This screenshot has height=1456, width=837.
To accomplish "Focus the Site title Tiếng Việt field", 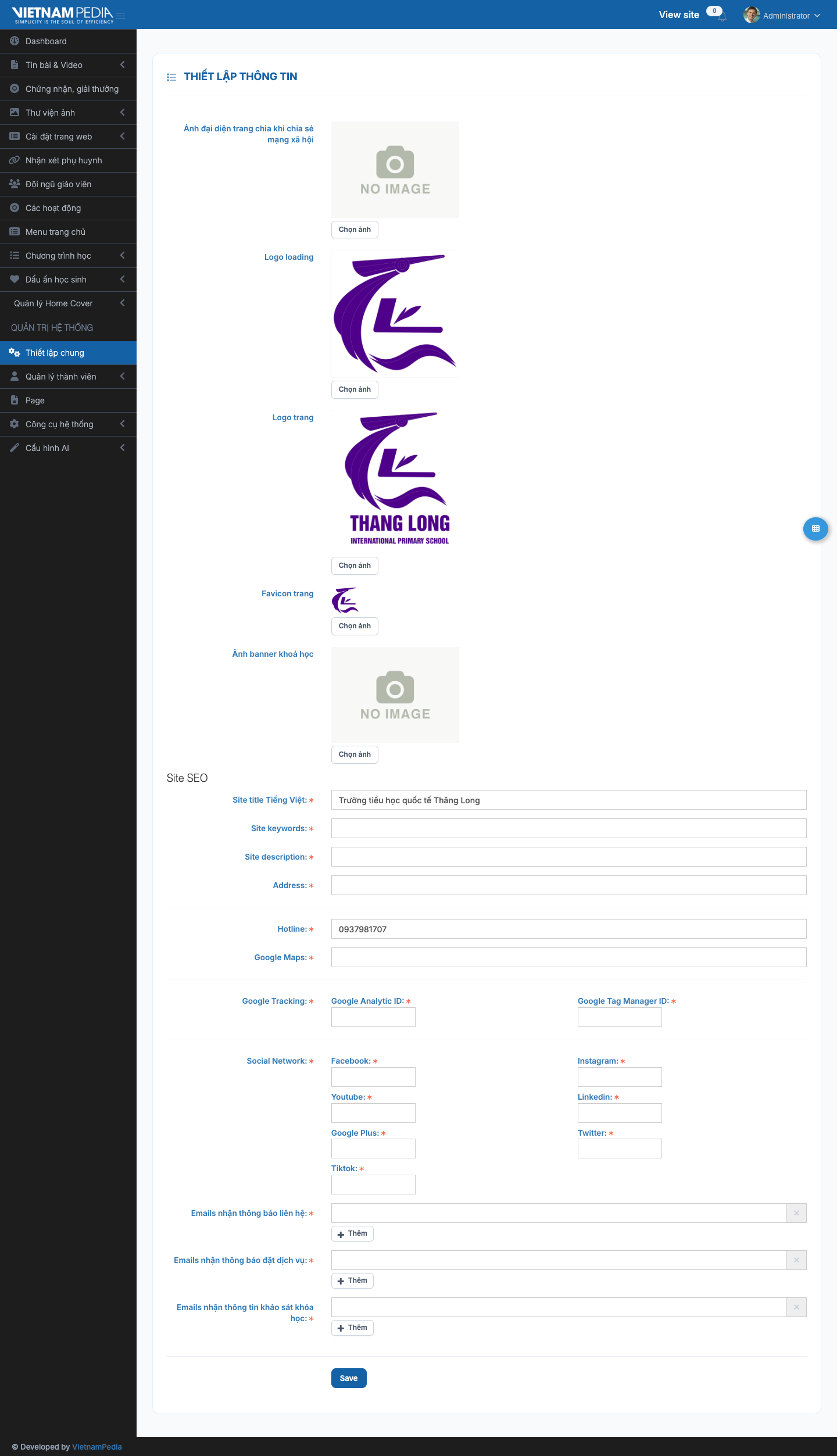I will (568, 800).
